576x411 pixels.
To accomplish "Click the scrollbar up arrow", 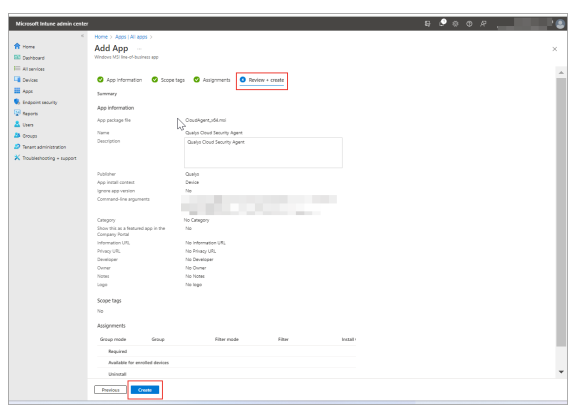I will coord(561,72).
